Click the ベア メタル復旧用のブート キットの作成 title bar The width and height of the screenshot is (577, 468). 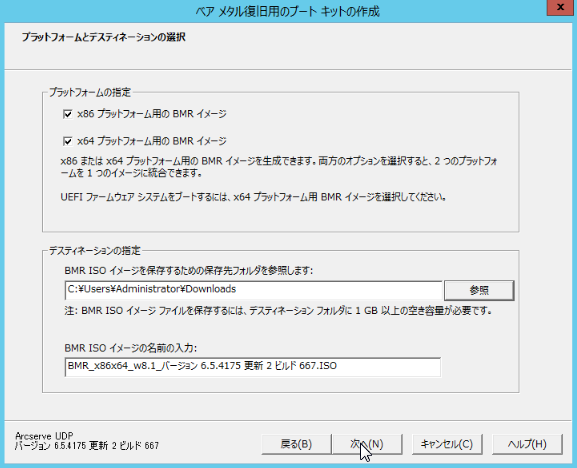(x=287, y=12)
